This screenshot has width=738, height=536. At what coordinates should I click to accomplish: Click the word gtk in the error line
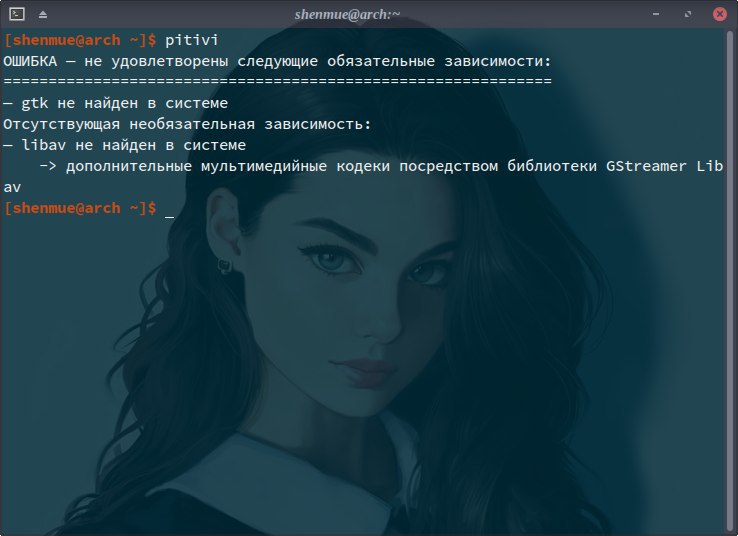35,103
